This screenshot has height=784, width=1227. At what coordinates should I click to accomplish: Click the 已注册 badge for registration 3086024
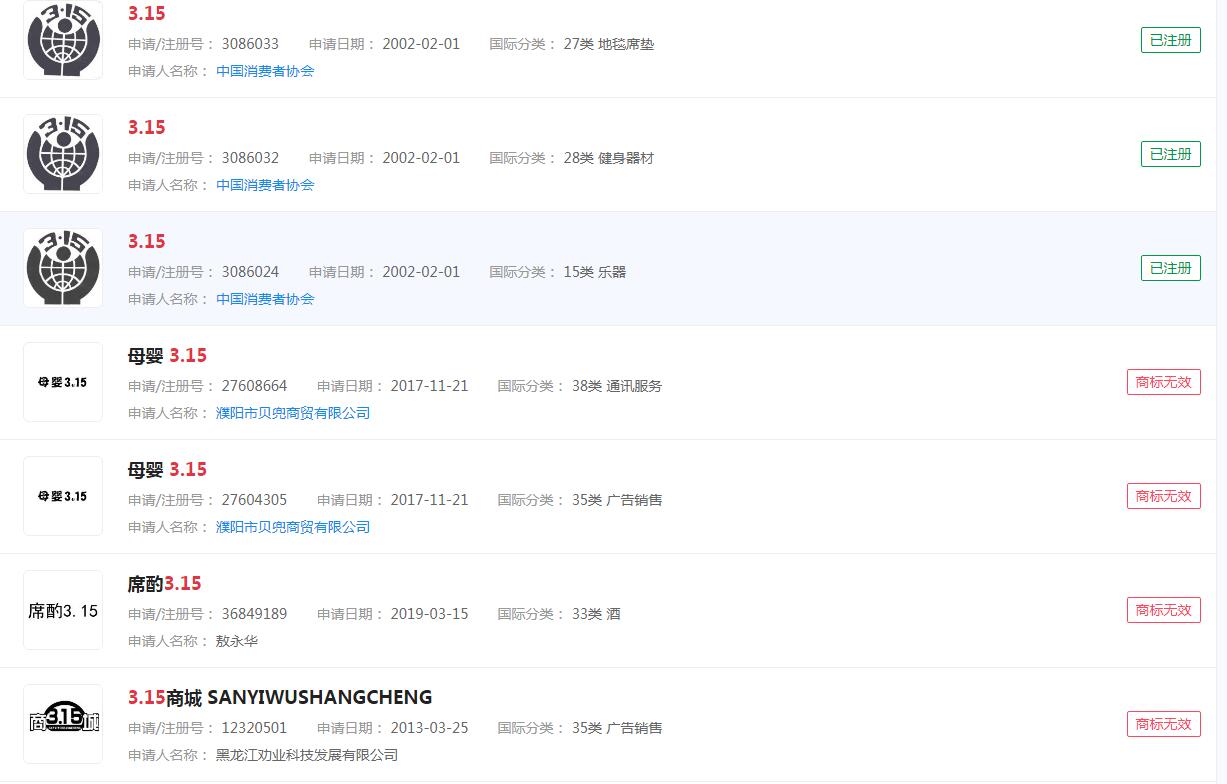[x=1171, y=268]
